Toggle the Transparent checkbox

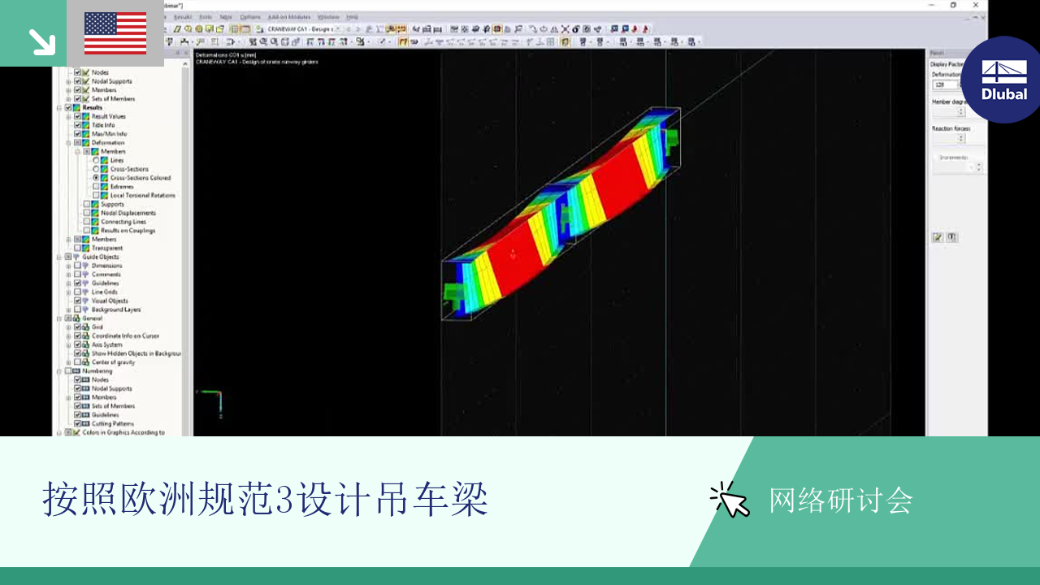[x=78, y=248]
